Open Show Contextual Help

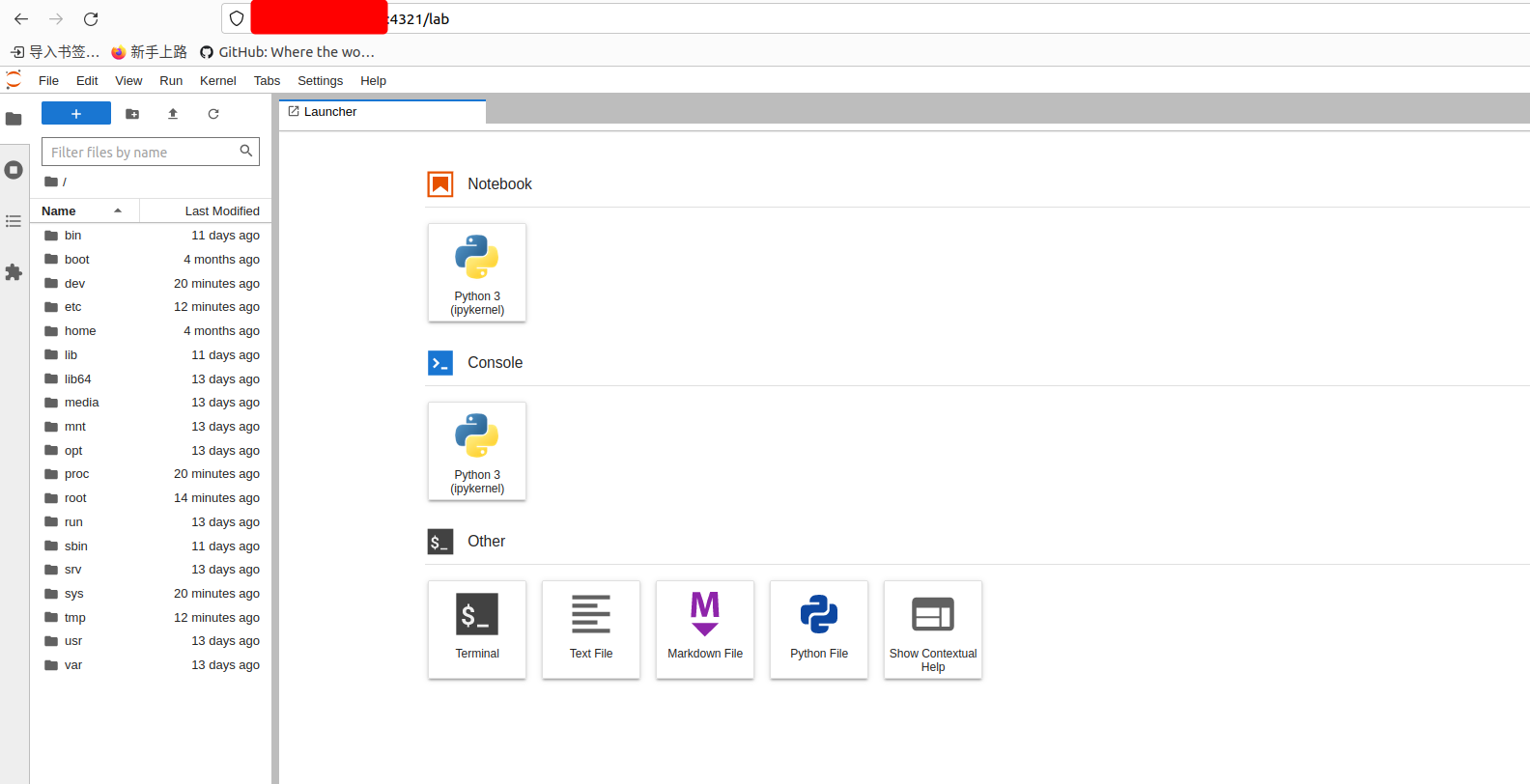933,629
